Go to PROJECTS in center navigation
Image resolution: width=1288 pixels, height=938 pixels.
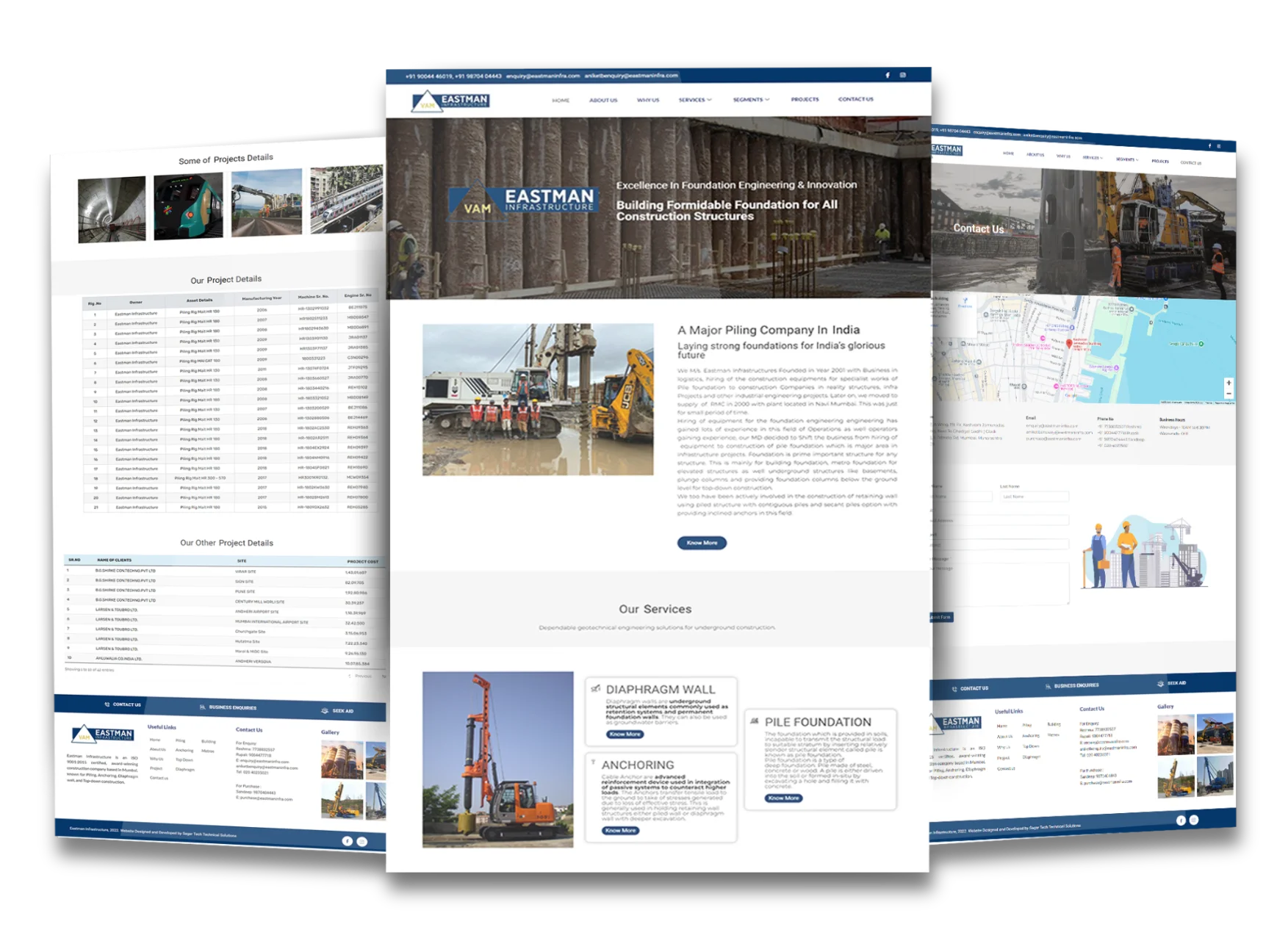pyautogui.click(x=805, y=99)
